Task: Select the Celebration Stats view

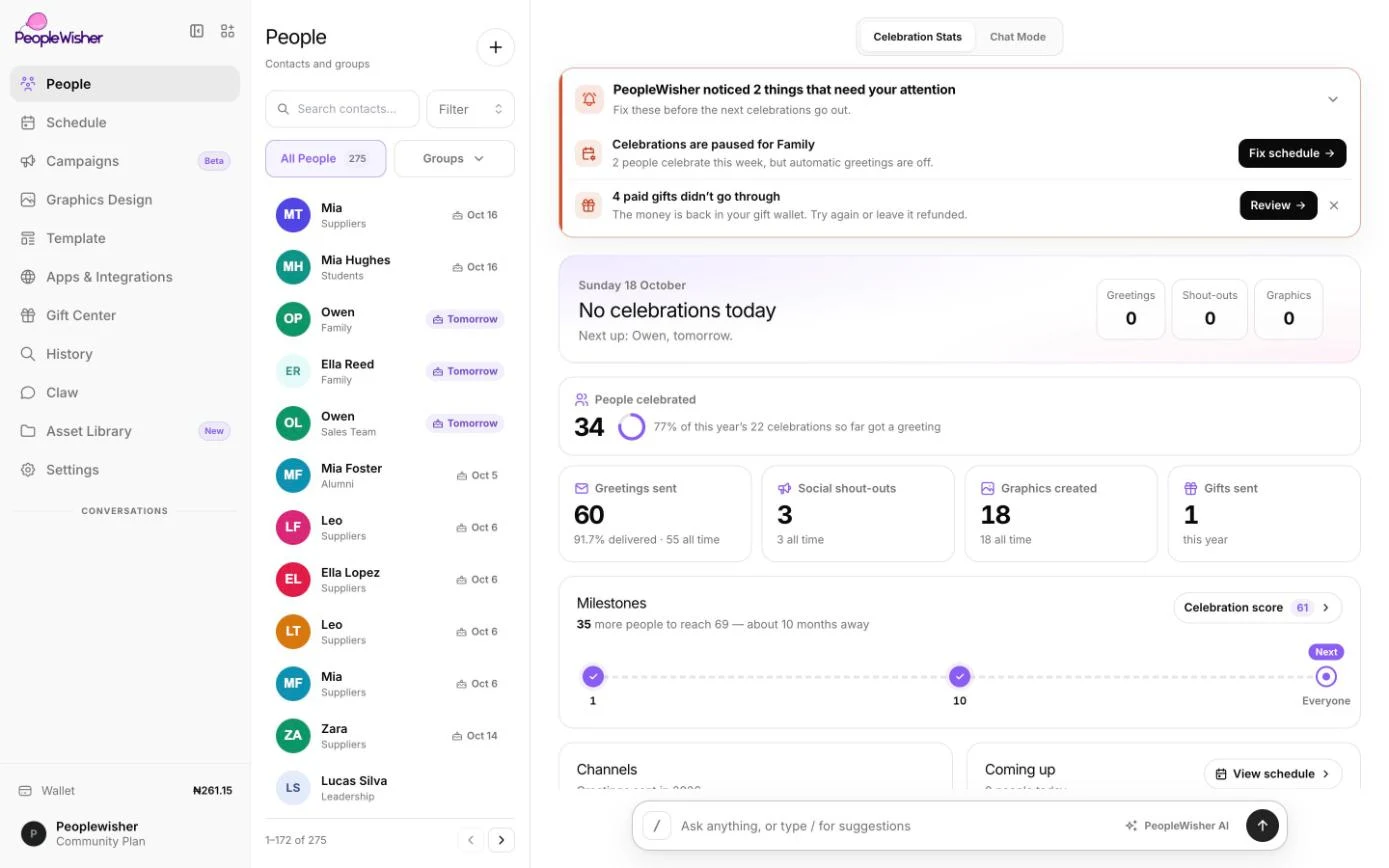Action: 917,37
